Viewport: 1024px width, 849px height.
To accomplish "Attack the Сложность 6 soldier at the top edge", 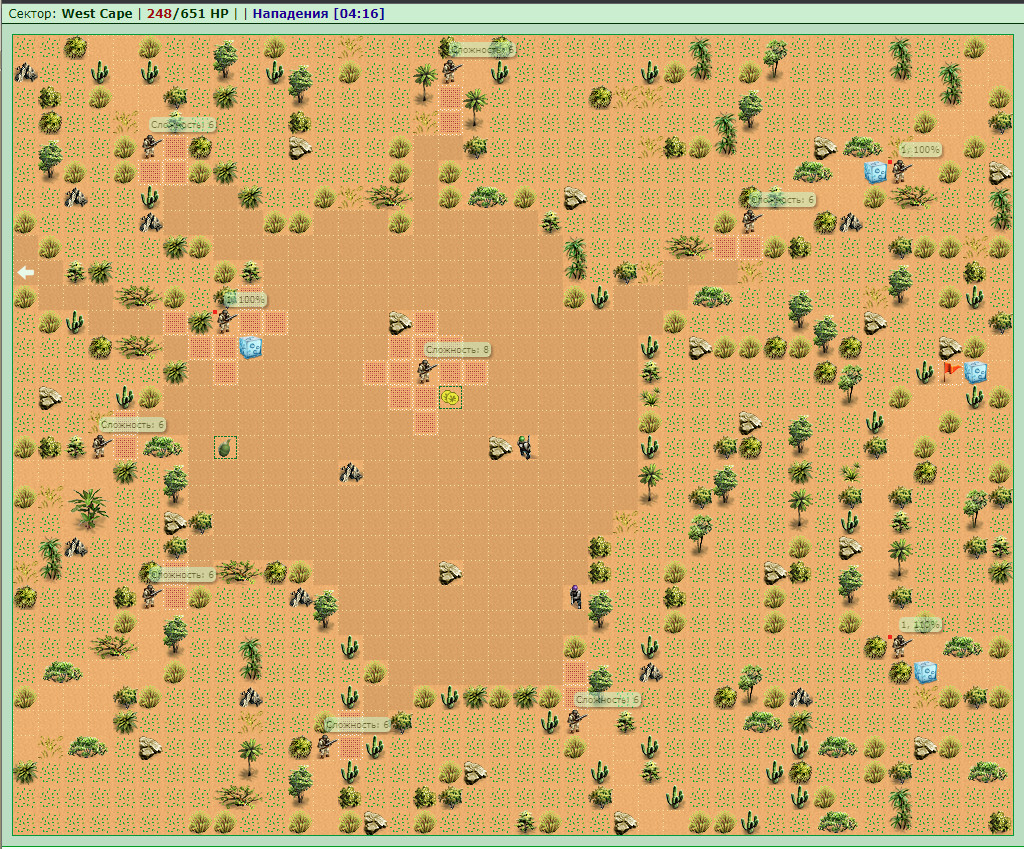I will [x=450, y=71].
